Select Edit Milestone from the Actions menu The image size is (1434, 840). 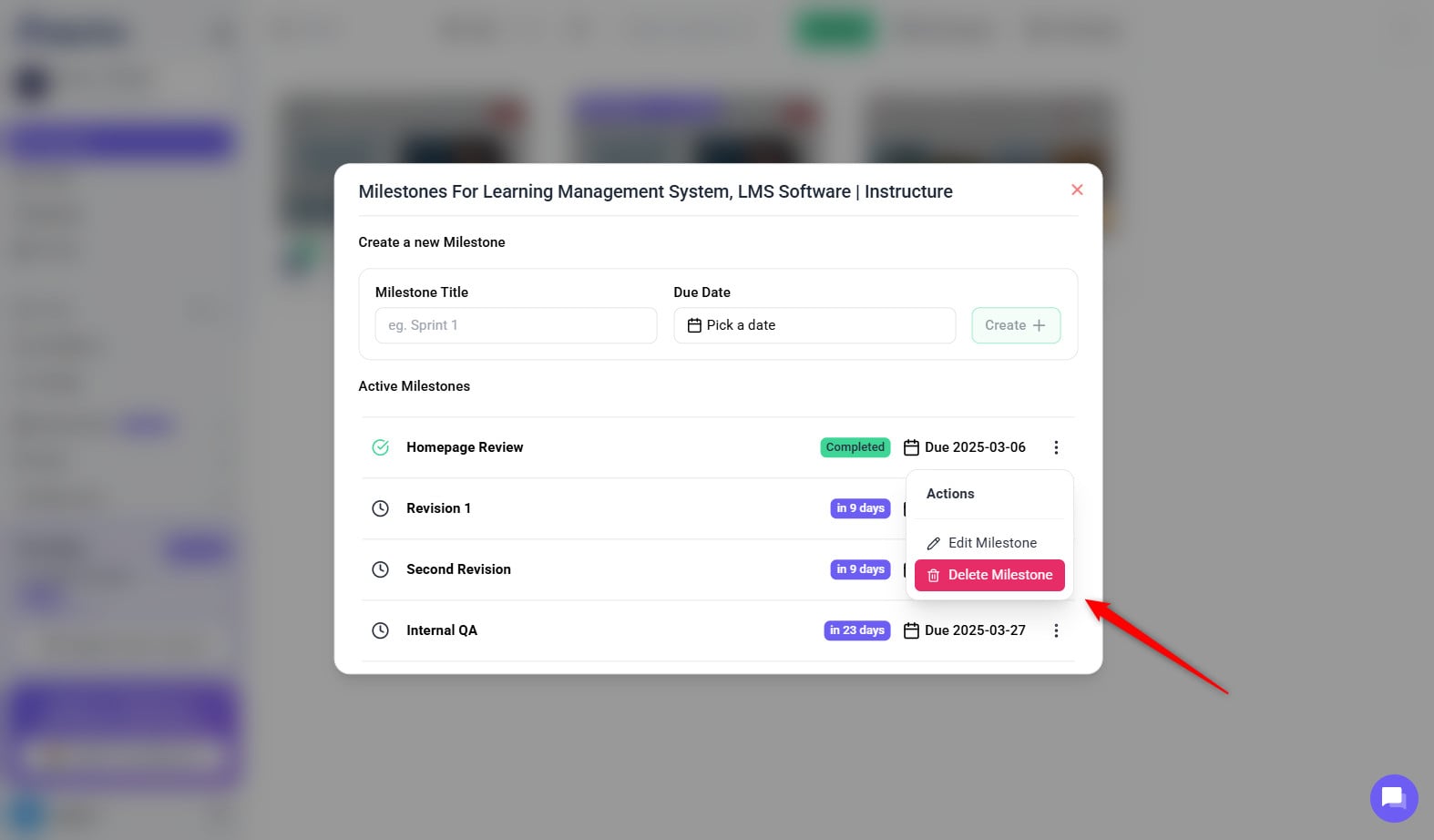tap(991, 543)
